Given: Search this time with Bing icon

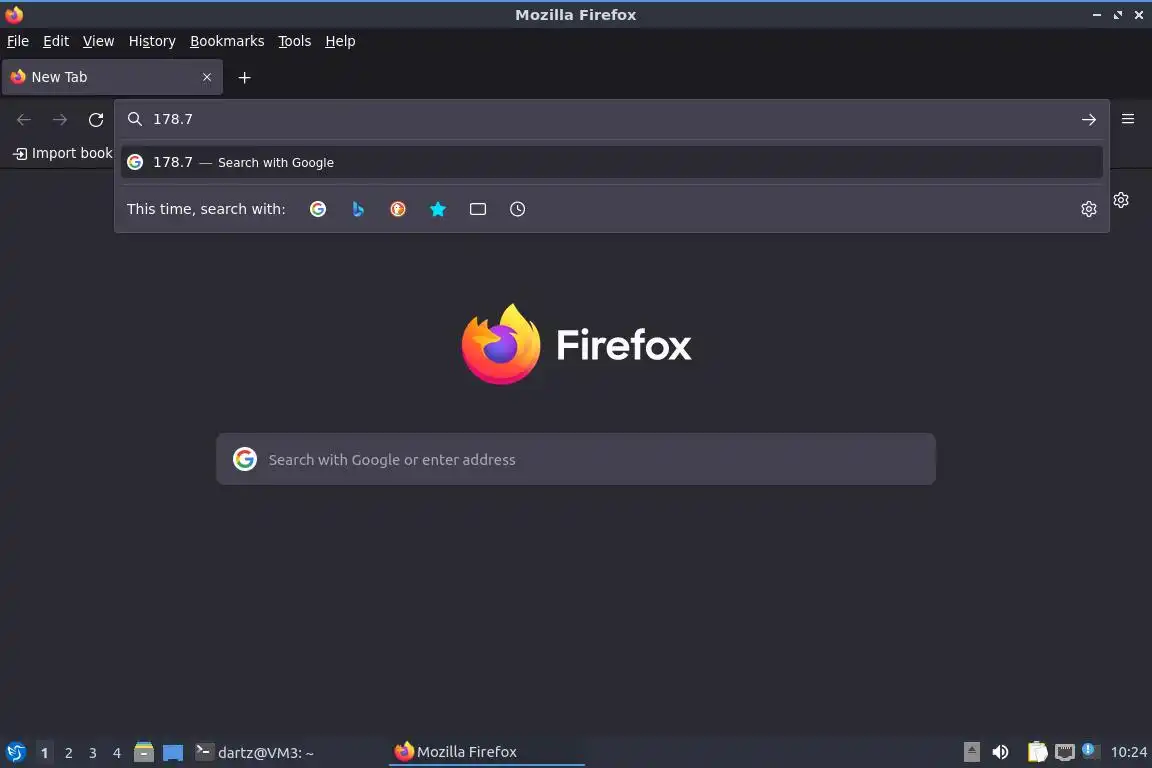Looking at the screenshot, I should click(358, 209).
